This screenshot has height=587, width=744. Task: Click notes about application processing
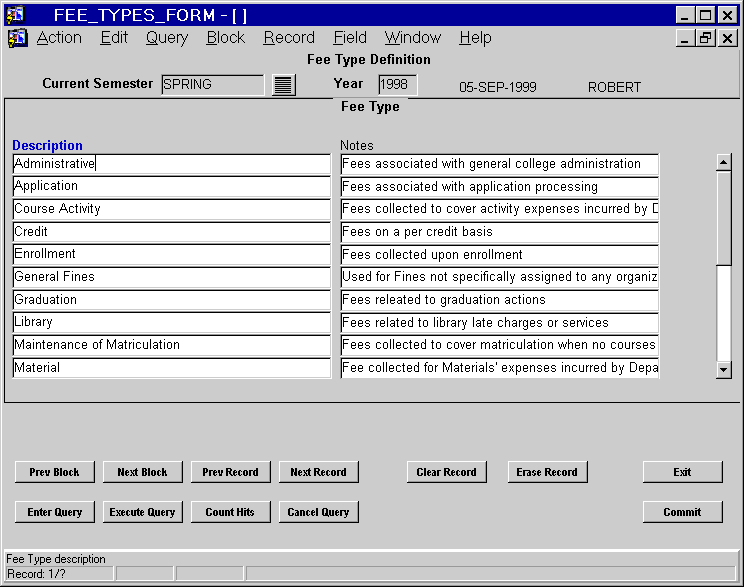pos(500,186)
